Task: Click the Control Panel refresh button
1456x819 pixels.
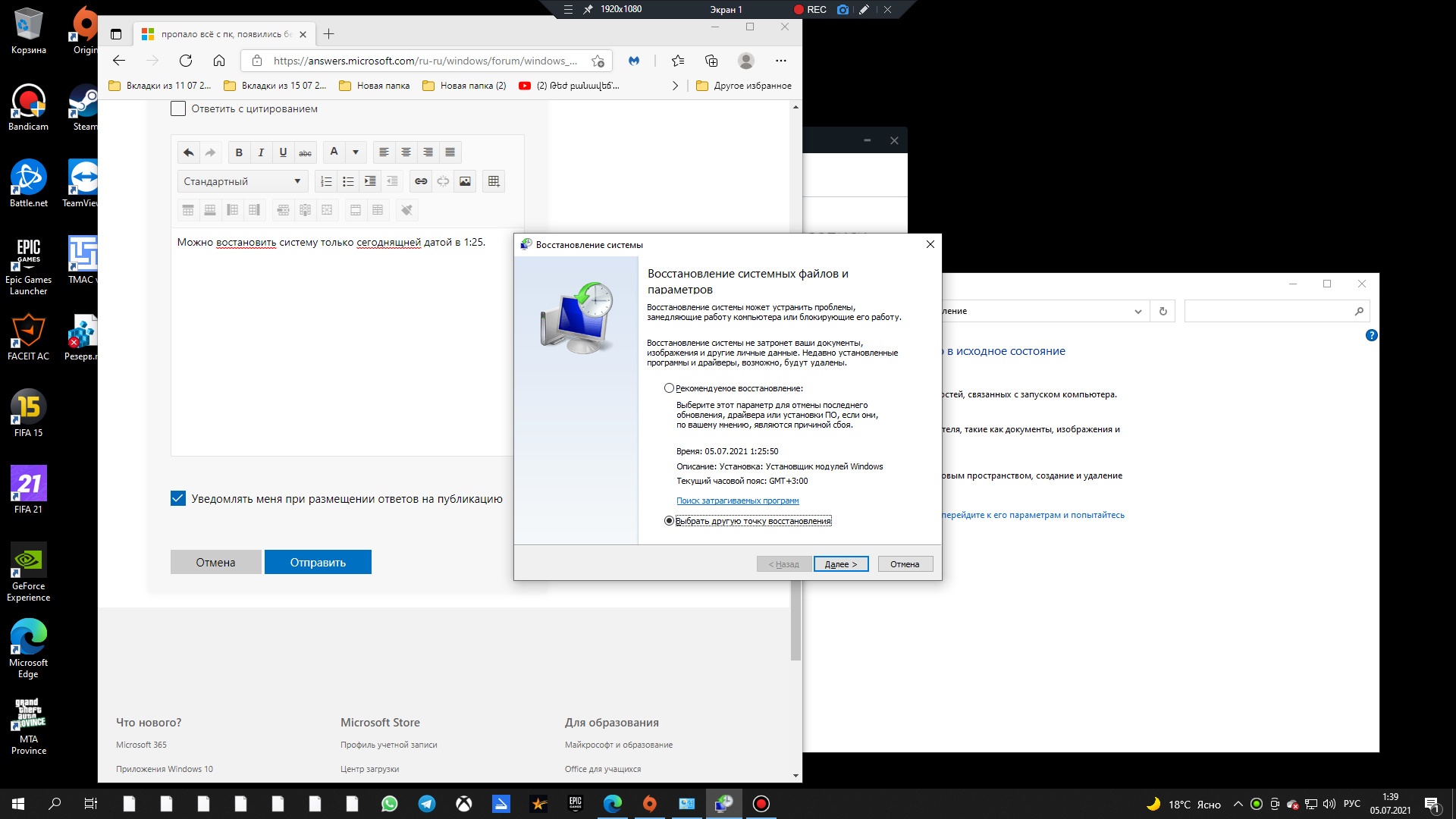Action: (x=1163, y=311)
